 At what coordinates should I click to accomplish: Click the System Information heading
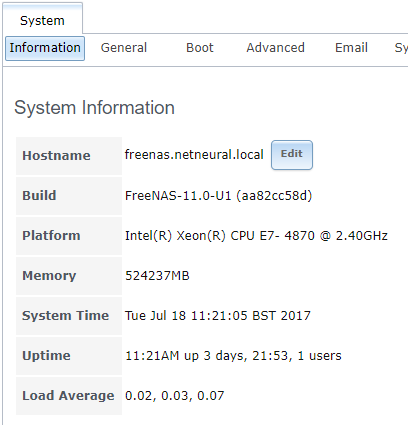click(94, 108)
